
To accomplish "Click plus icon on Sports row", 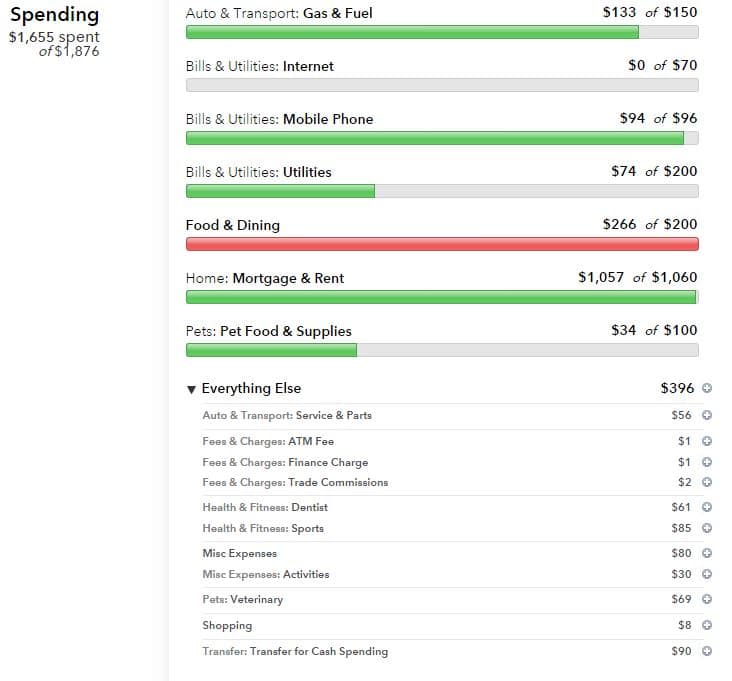I will coord(707,528).
